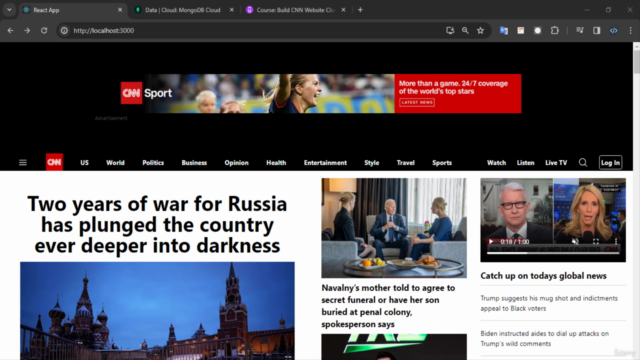640x360 pixels.
Task: Switch to the Build CNN Website course tab
Action: click(296, 10)
